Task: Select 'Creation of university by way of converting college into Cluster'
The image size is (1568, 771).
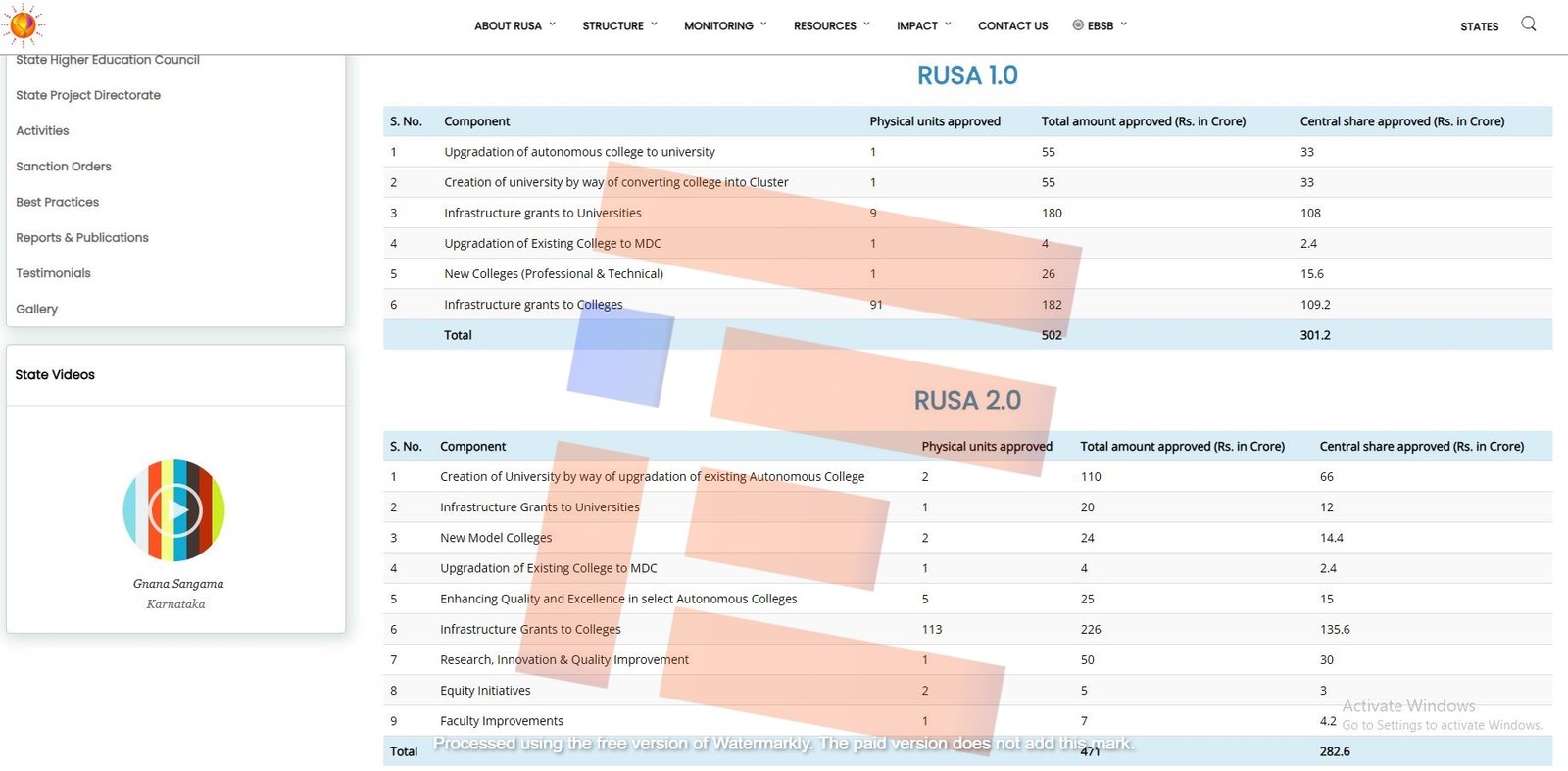Action: [x=967, y=182]
